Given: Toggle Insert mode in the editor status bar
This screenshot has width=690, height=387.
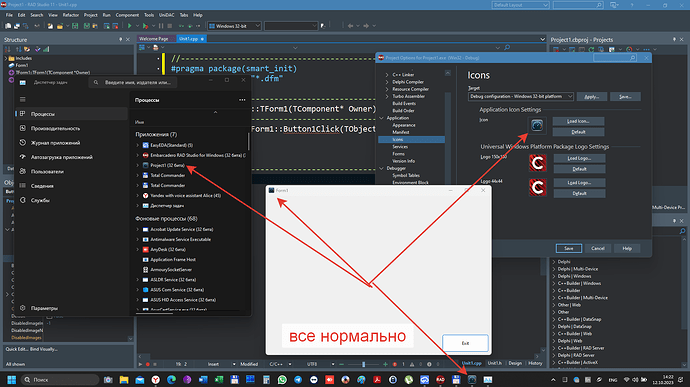Looking at the screenshot, I should [x=213, y=364].
